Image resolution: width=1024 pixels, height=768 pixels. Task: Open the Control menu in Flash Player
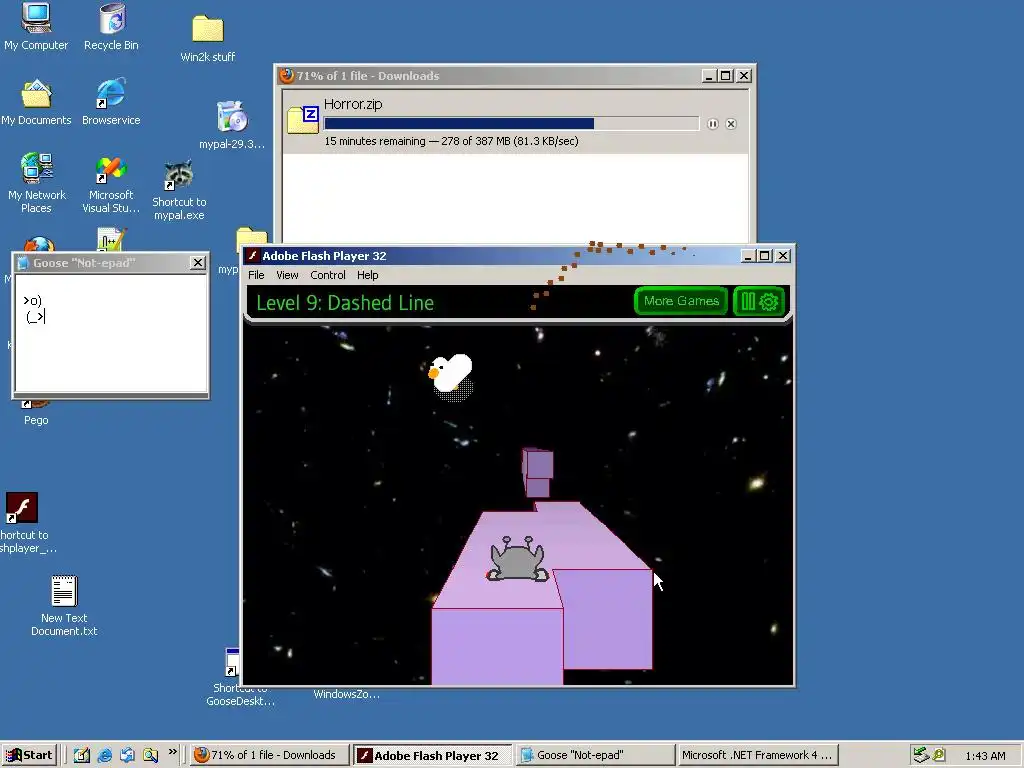[x=328, y=275]
